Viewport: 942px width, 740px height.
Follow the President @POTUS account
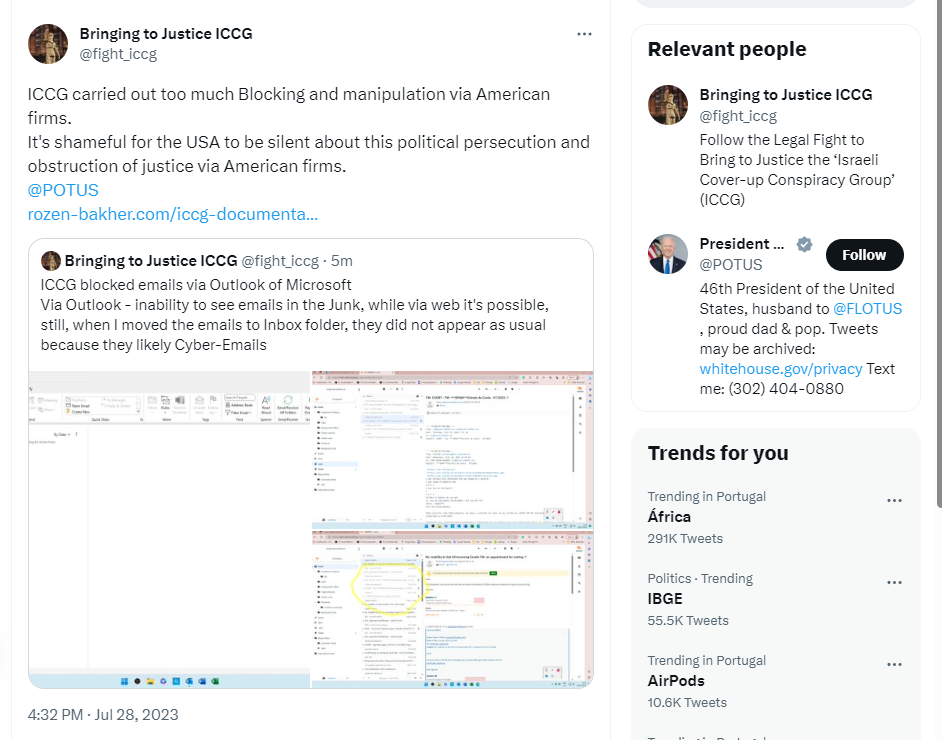tap(864, 255)
